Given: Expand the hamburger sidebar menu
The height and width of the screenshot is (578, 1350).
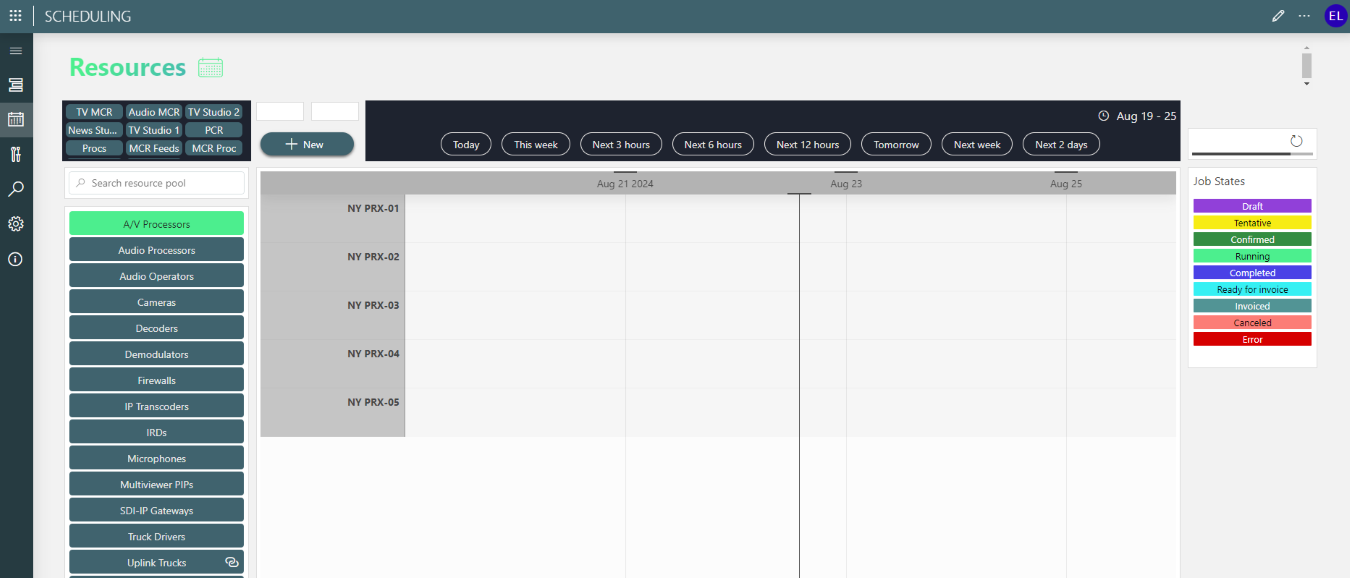Looking at the screenshot, I should 16,51.
